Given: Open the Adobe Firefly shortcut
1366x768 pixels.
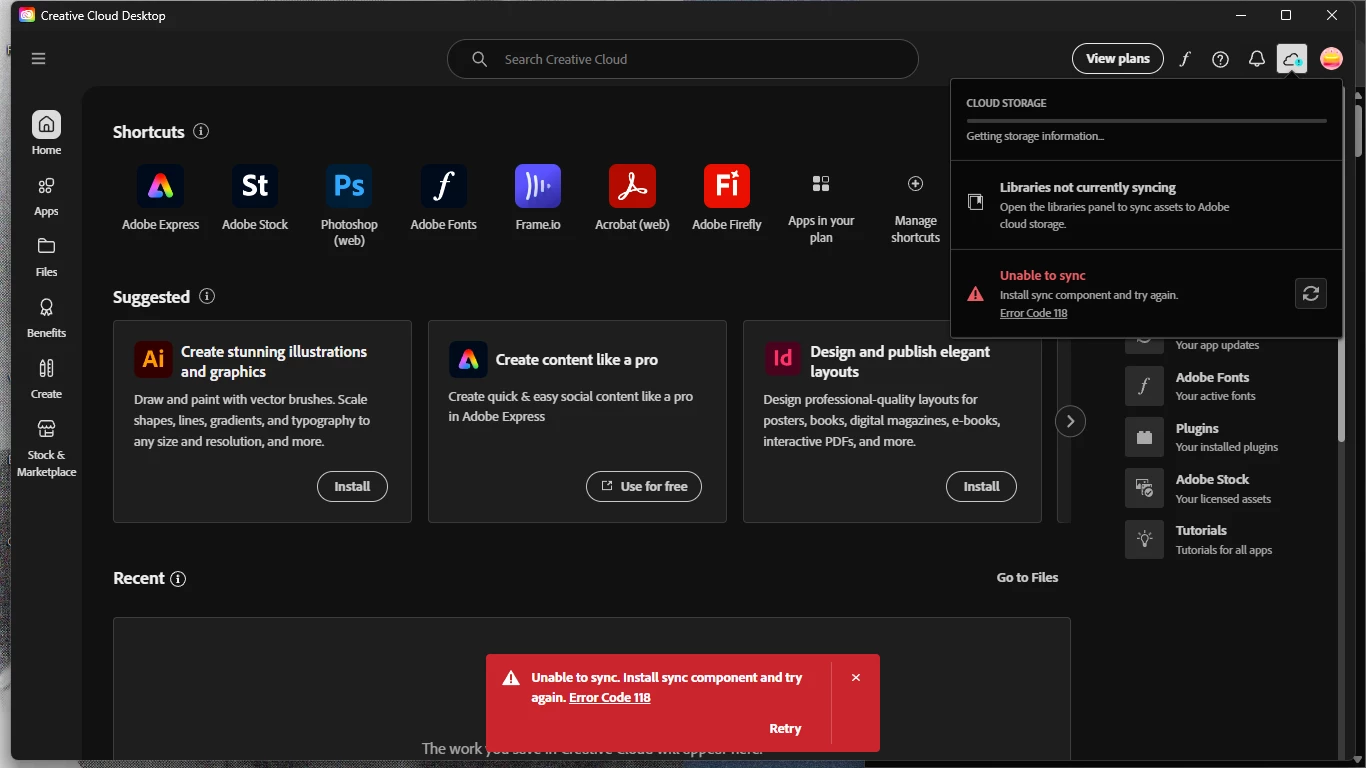Looking at the screenshot, I should [727, 197].
